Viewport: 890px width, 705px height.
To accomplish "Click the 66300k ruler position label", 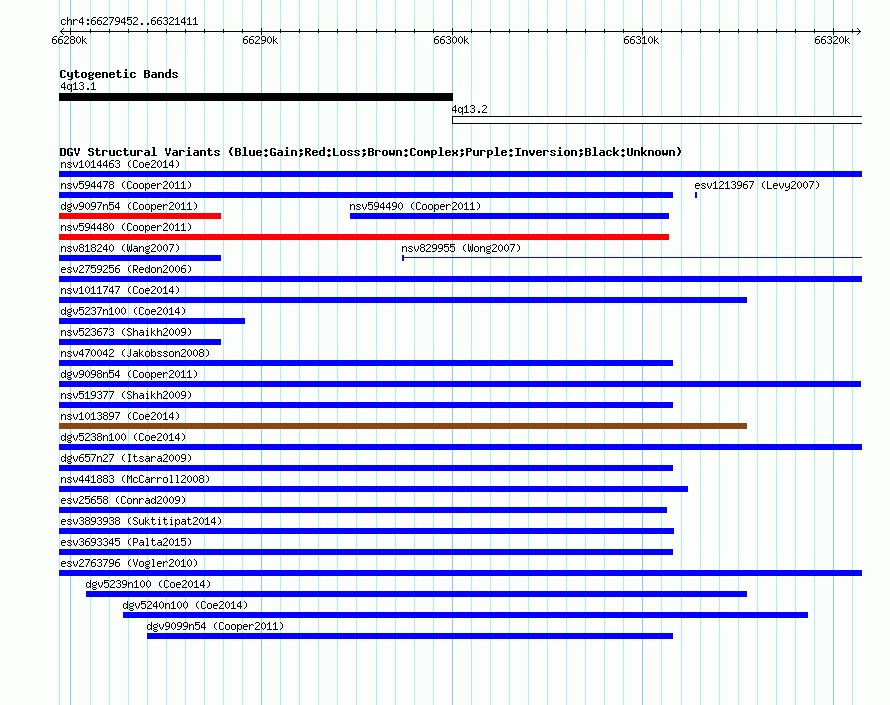I will coord(451,40).
